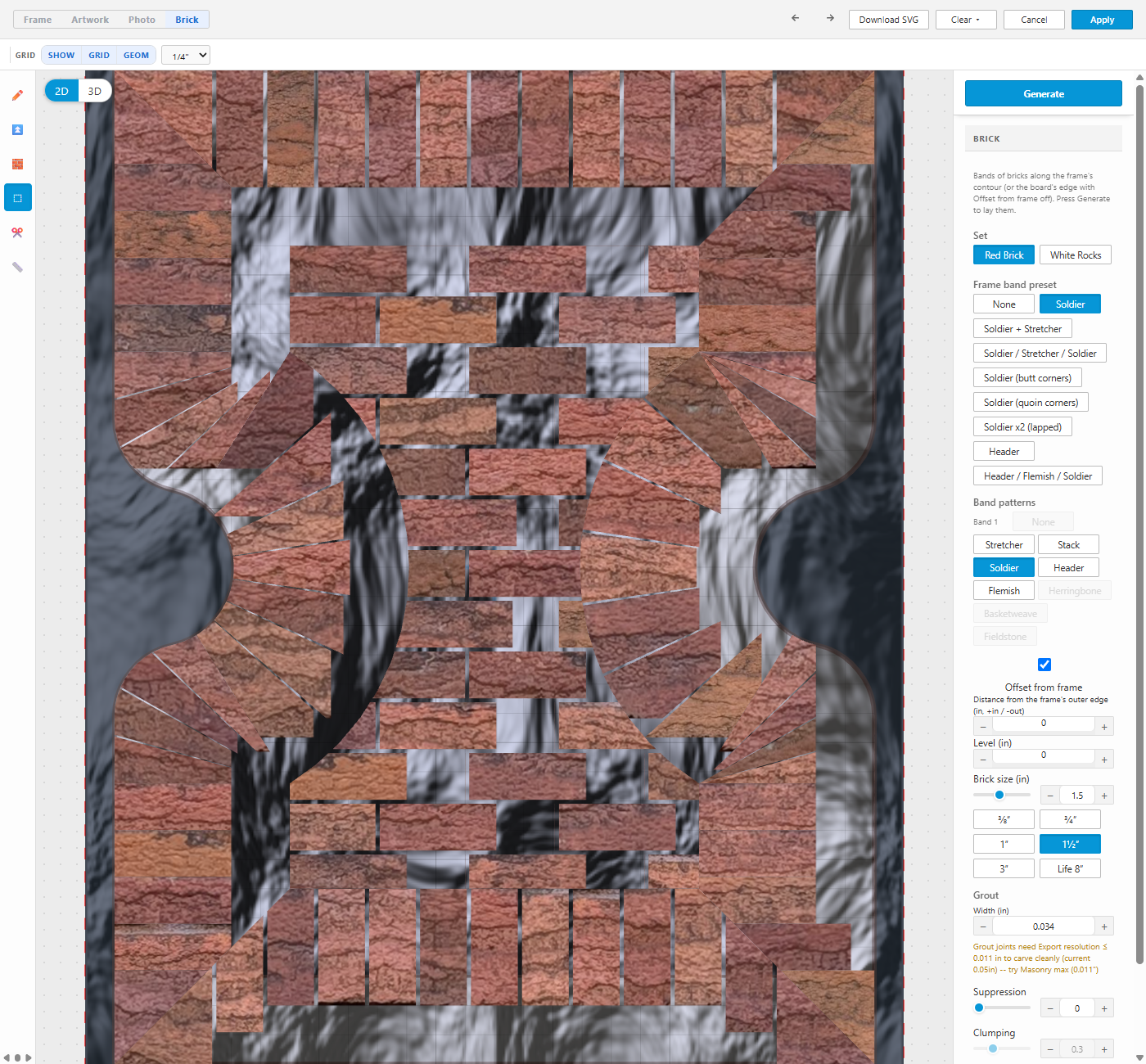Click the Apply button
This screenshot has width=1146, height=1064.
pos(1102,20)
